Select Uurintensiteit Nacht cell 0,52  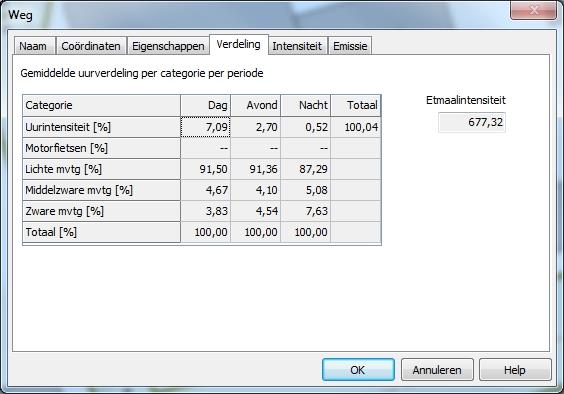(x=306, y=127)
